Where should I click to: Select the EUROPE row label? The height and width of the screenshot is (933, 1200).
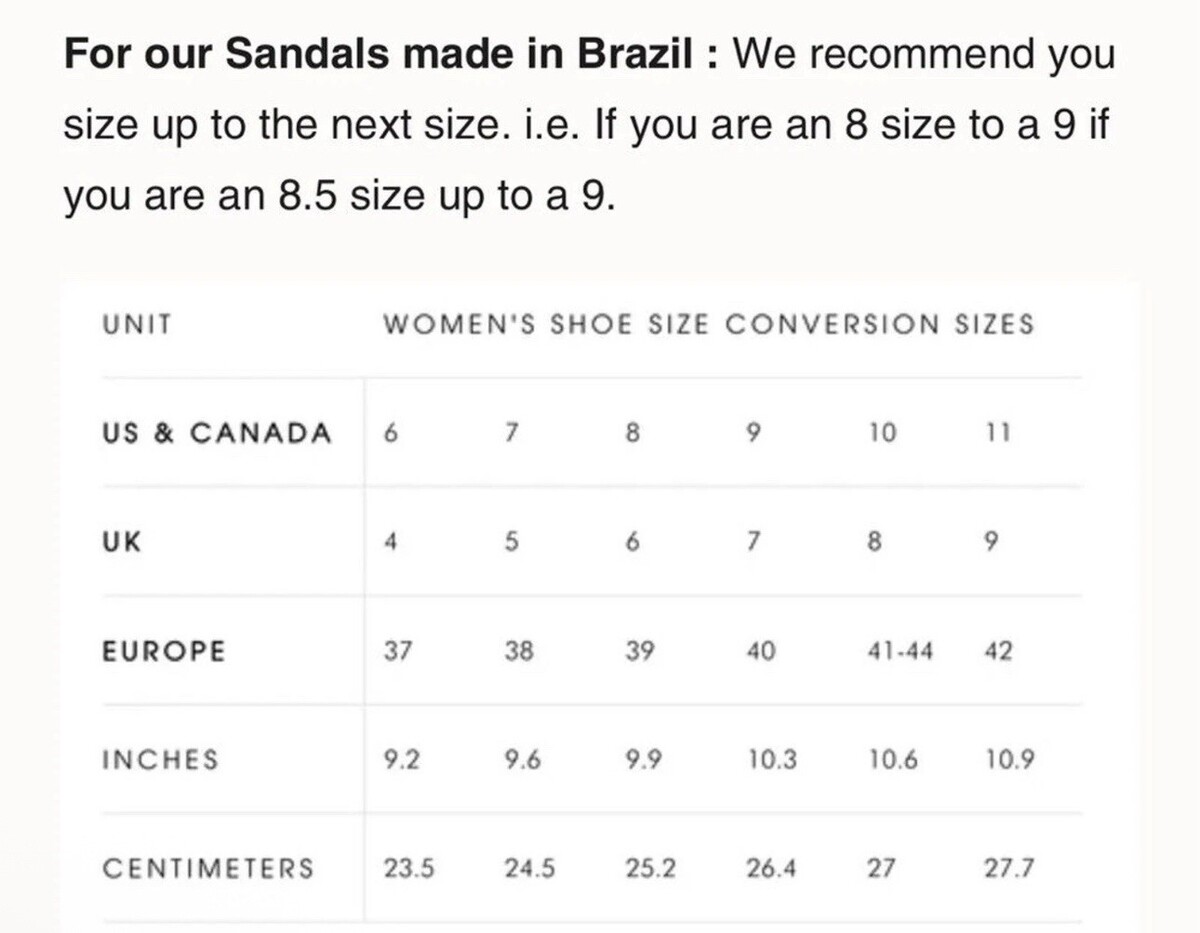(x=164, y=651)
